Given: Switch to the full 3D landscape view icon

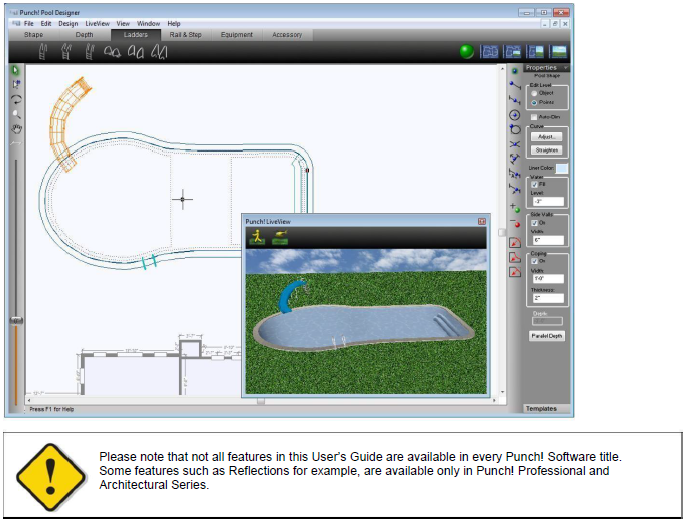Looking at the screenshot, I should [558, 51].
